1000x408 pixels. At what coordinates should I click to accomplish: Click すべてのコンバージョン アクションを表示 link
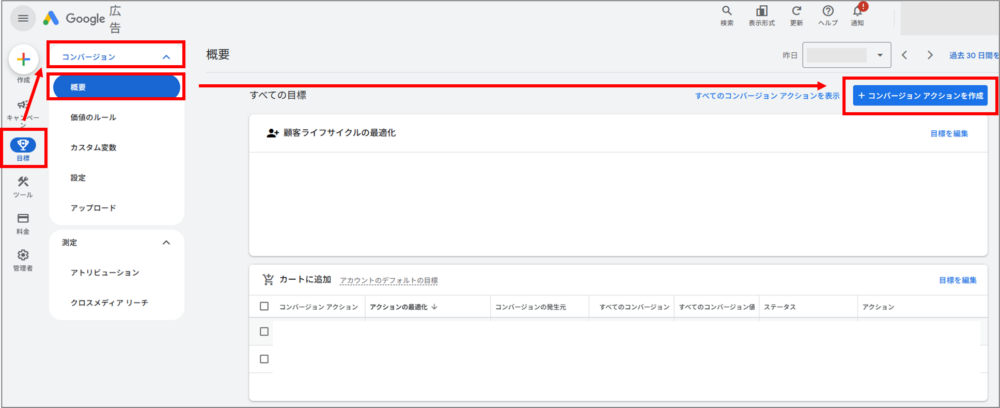(767, 95)
